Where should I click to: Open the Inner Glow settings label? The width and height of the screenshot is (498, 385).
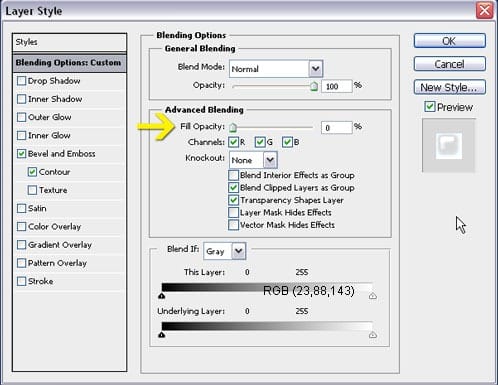click(x=49, y=136)
